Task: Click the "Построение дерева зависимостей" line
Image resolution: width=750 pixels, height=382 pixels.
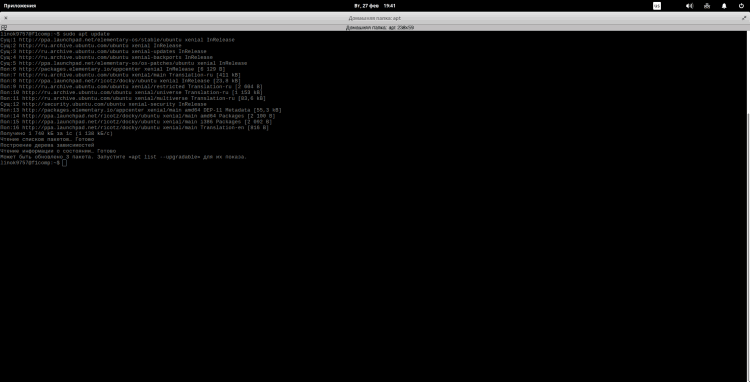Action: click(47, 145)
